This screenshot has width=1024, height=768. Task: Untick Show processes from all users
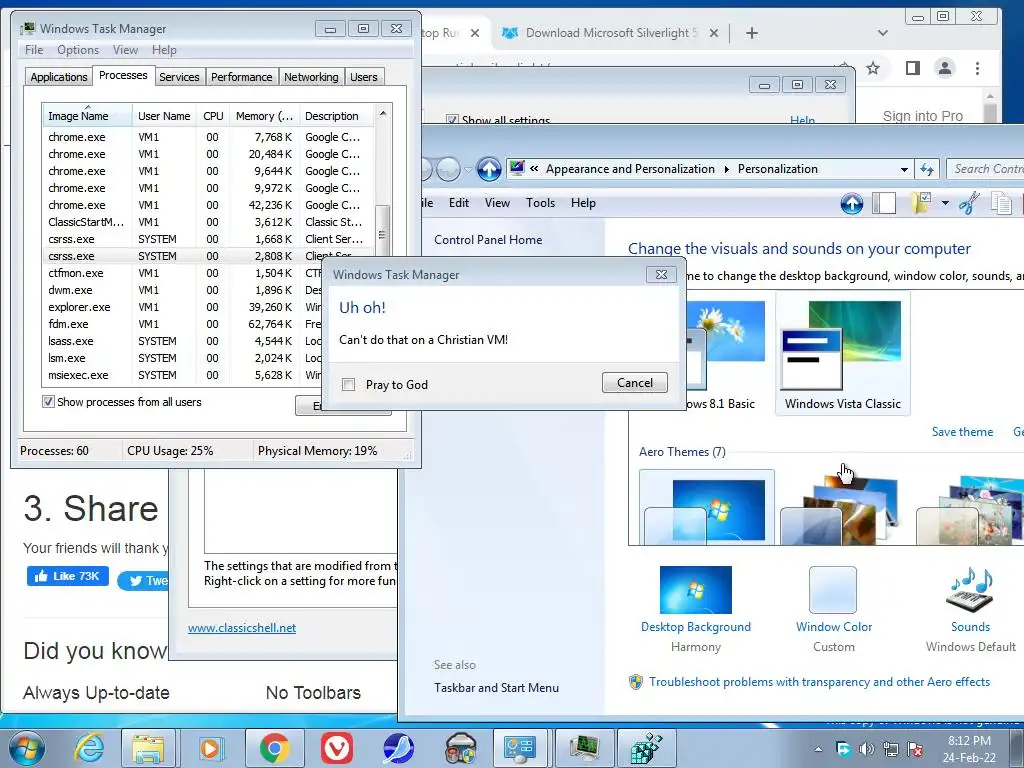pos(48,402)
